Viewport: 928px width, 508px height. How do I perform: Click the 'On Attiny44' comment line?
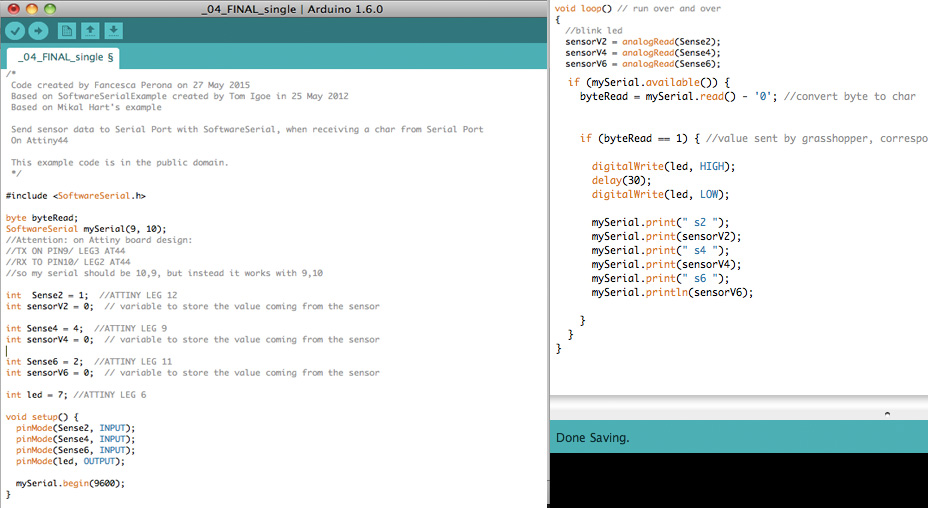[x=39, y=140]
